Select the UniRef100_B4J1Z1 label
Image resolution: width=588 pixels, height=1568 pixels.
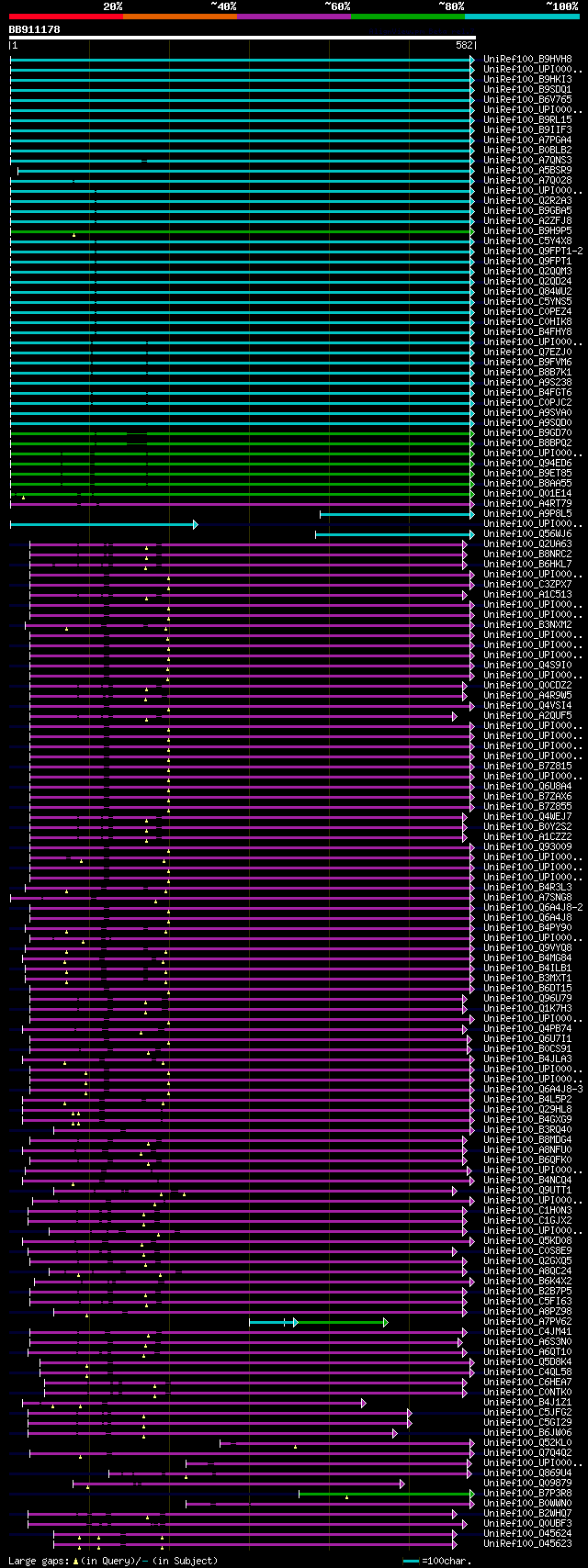tap(527, 1402)
